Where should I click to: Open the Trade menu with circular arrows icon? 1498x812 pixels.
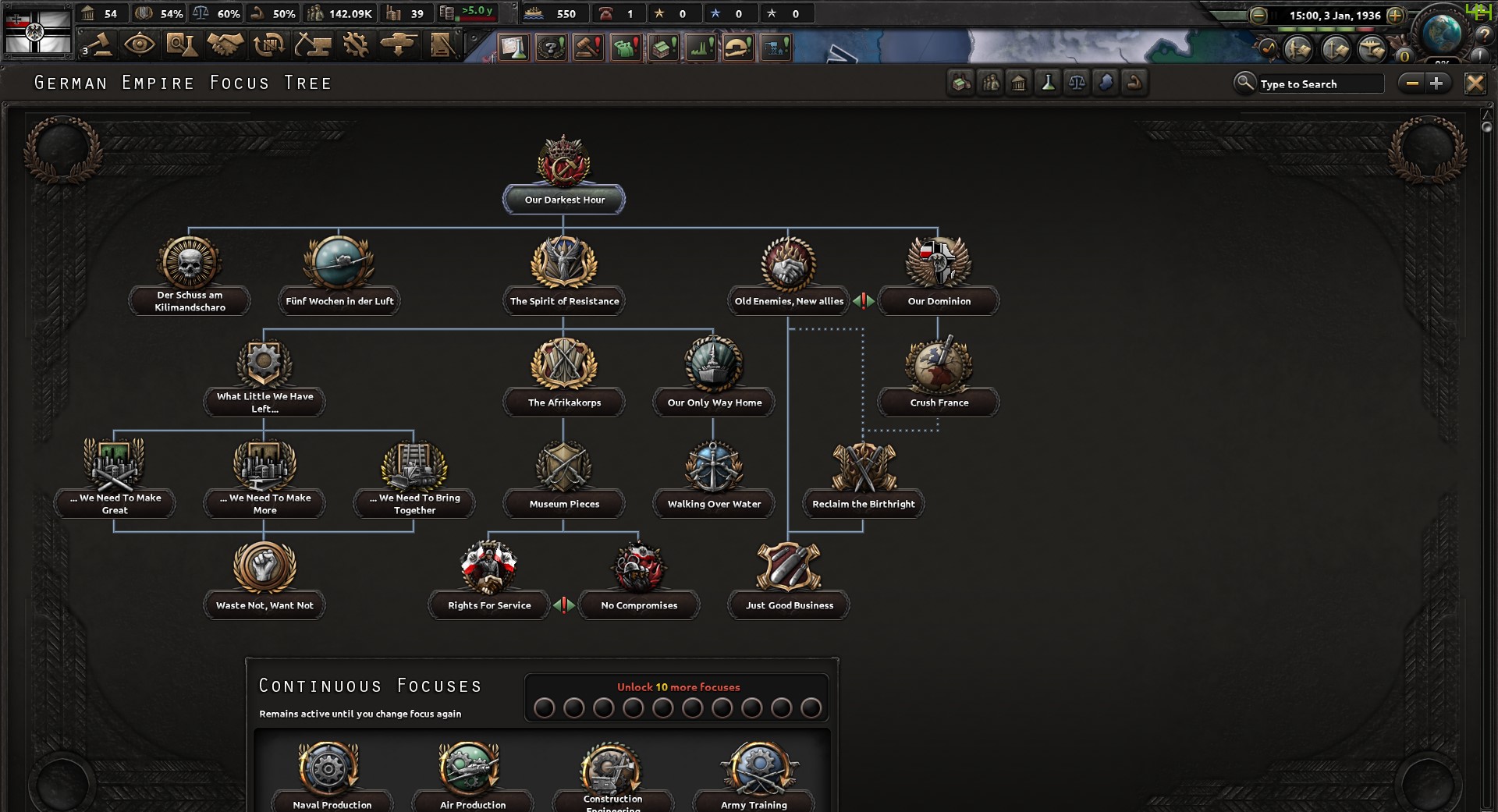point(268,45)
